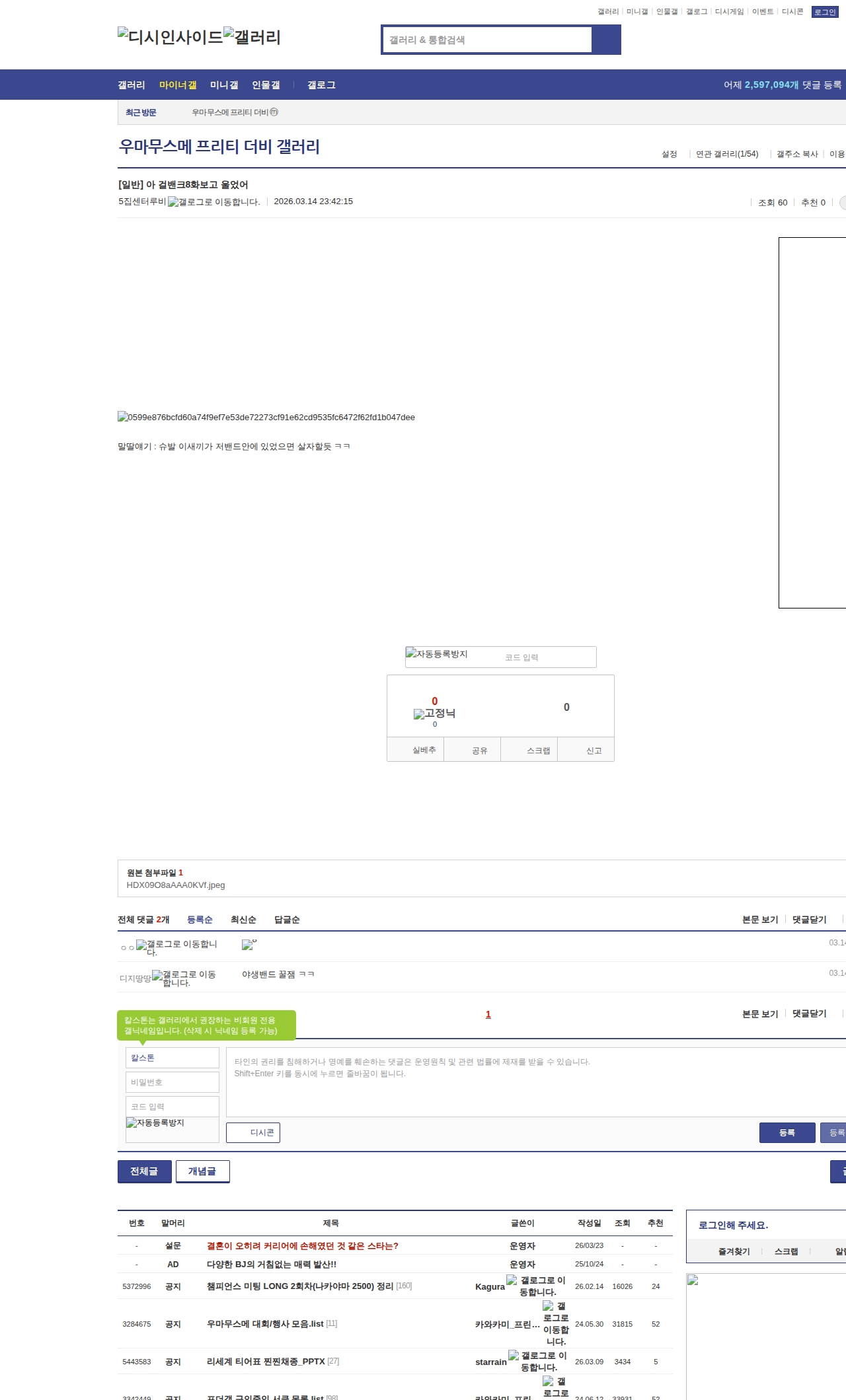This screenshot has height=1400, width=846.
Task: Click the 실베추 button
Action: [x=424, y=751]
